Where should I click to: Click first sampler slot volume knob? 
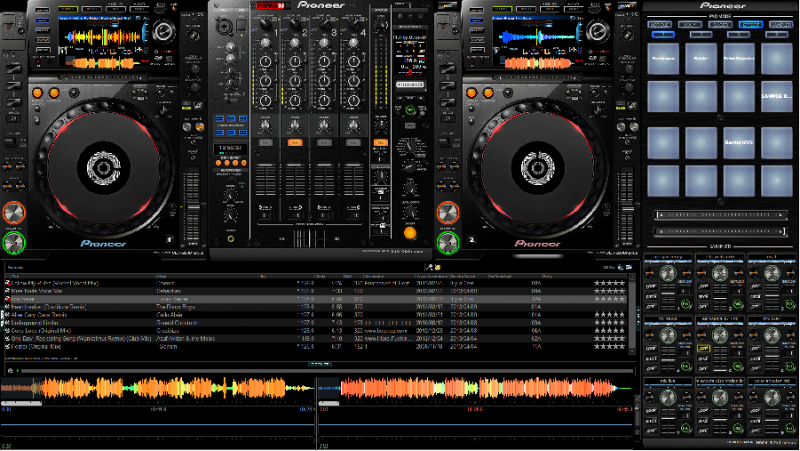click(668, 274)
